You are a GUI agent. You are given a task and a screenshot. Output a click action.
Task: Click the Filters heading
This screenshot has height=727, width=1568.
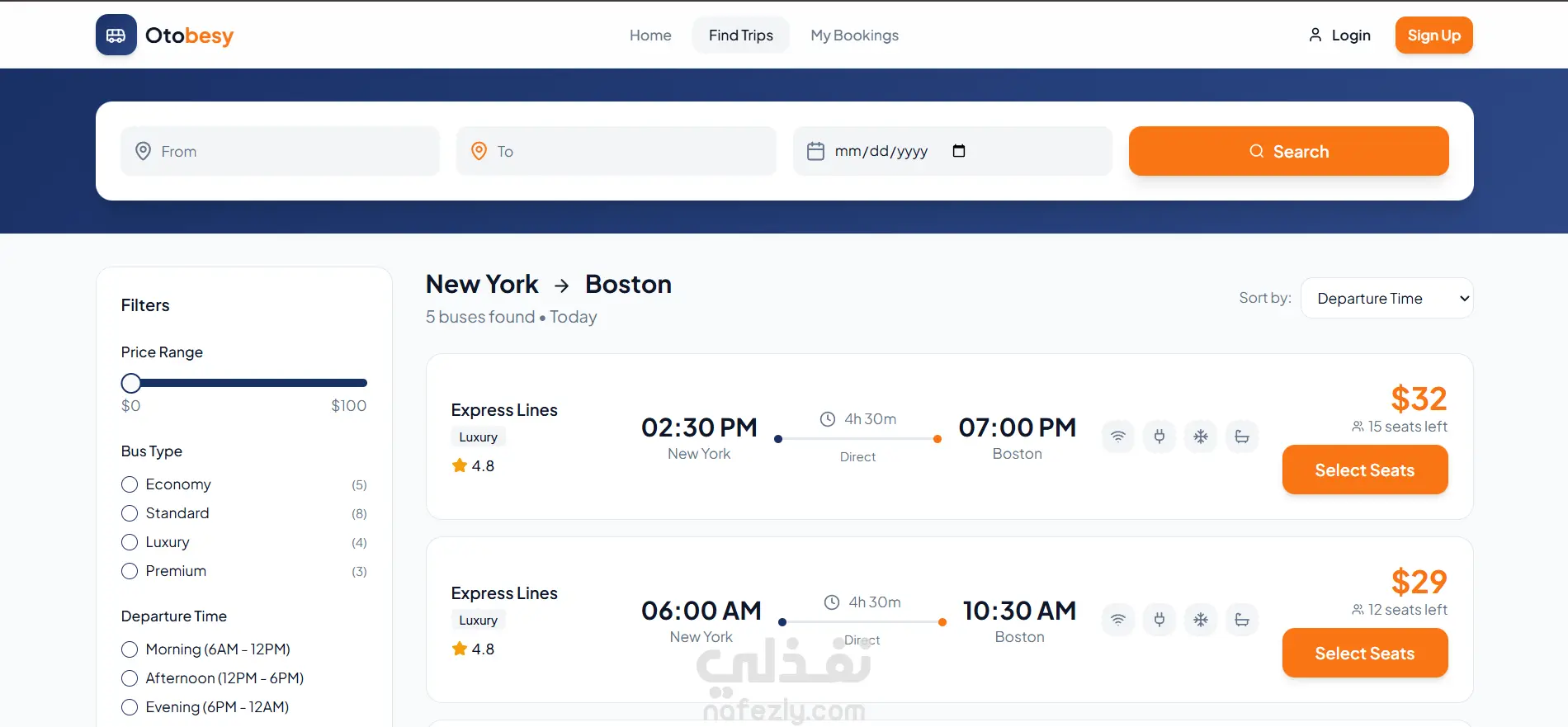145,305
